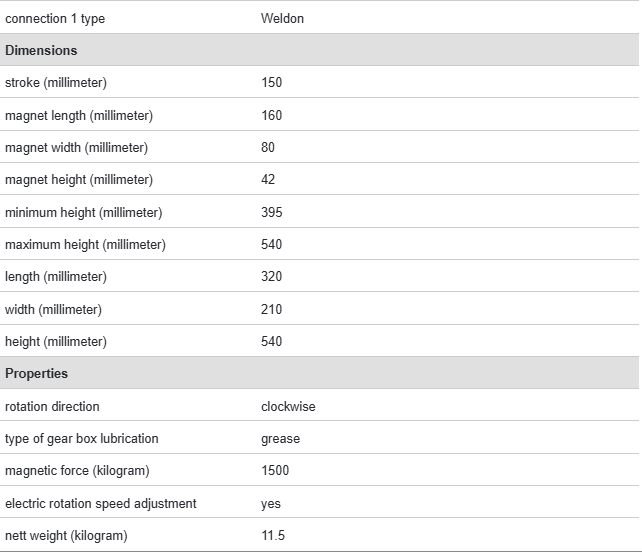Click the connection 1 type label
Image resolution: width=642 pixels, height=552 pixels.
click(55, 18)
